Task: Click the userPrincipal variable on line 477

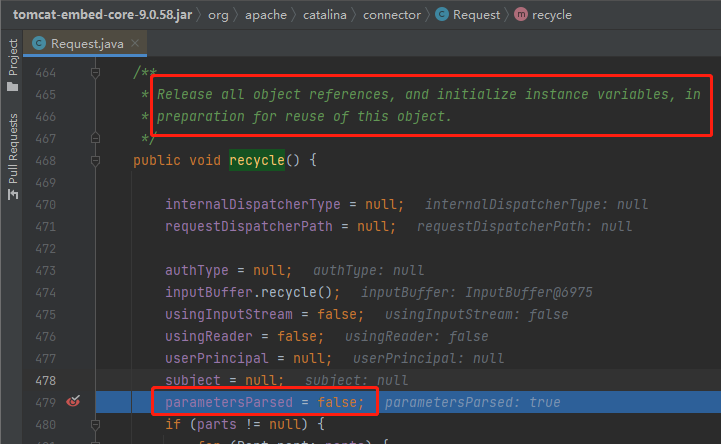Action: (217, 358)
